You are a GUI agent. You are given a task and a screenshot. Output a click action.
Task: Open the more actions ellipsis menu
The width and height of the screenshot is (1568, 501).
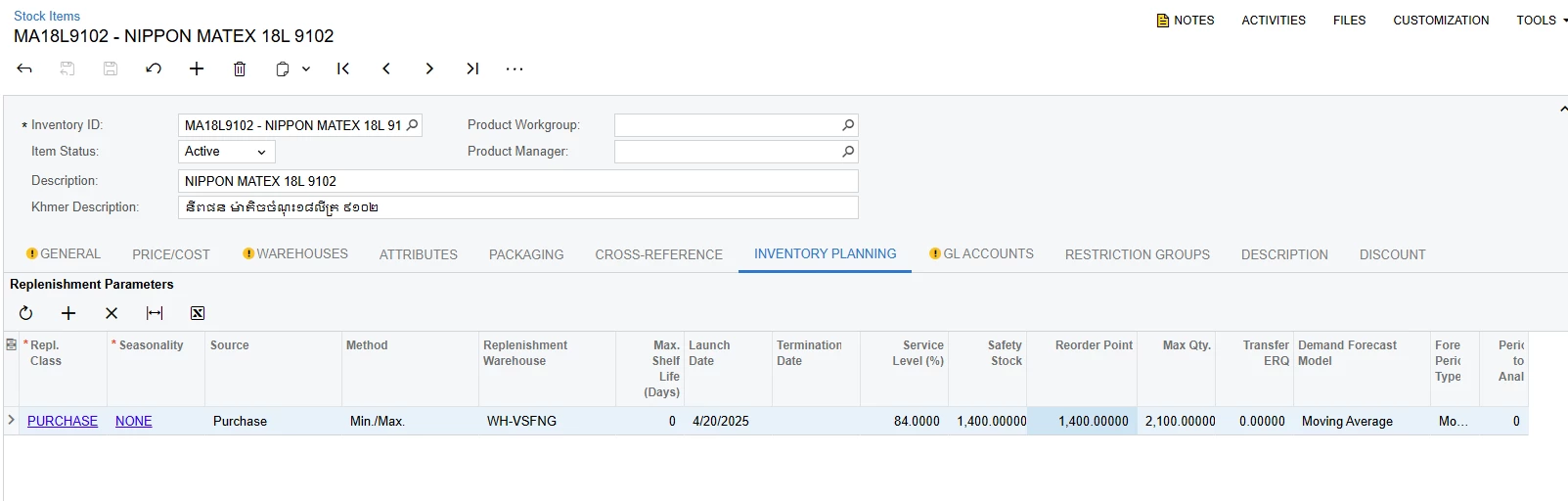coord(515,68)
